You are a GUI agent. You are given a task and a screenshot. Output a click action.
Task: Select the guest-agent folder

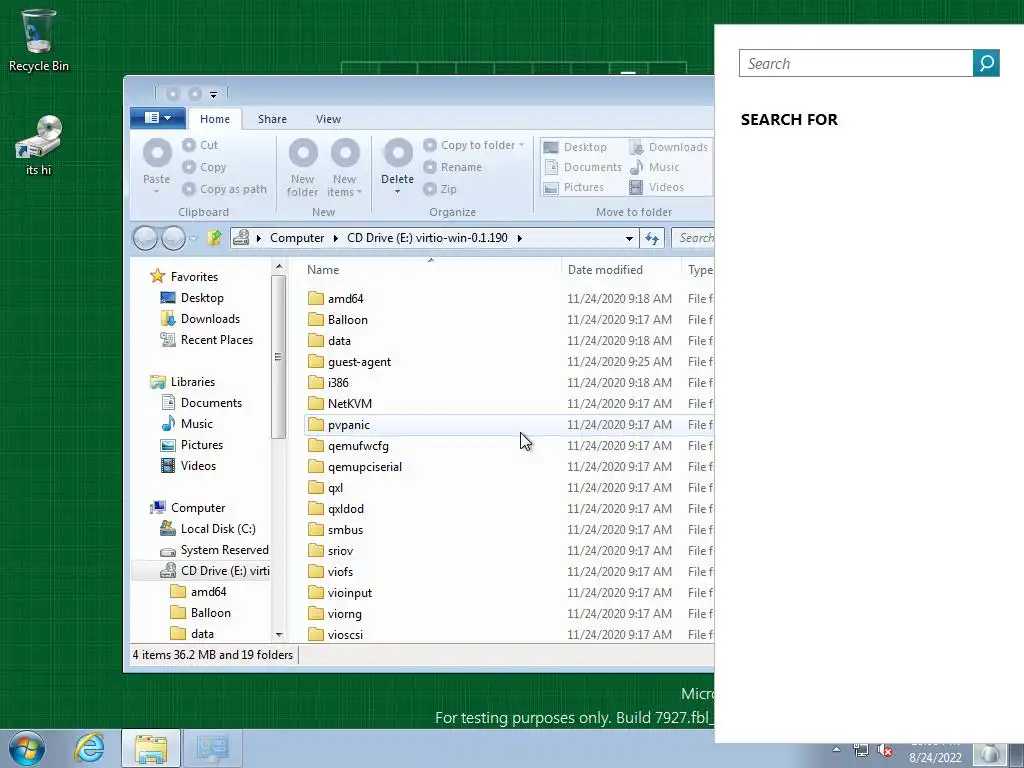pos(349,362)
